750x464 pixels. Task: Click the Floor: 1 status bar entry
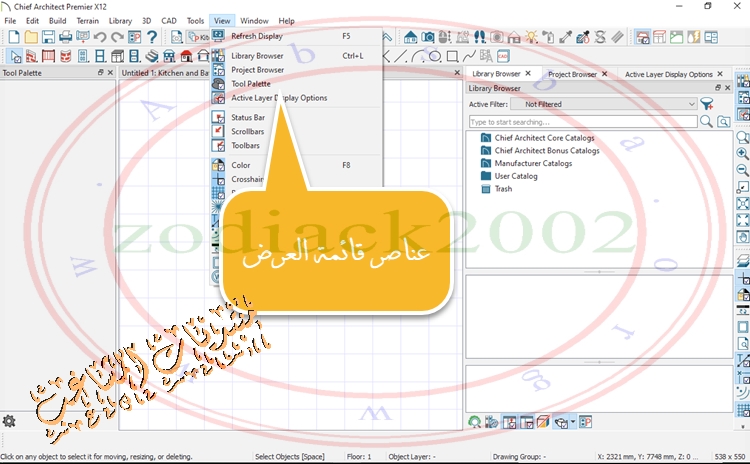[359, 456]
